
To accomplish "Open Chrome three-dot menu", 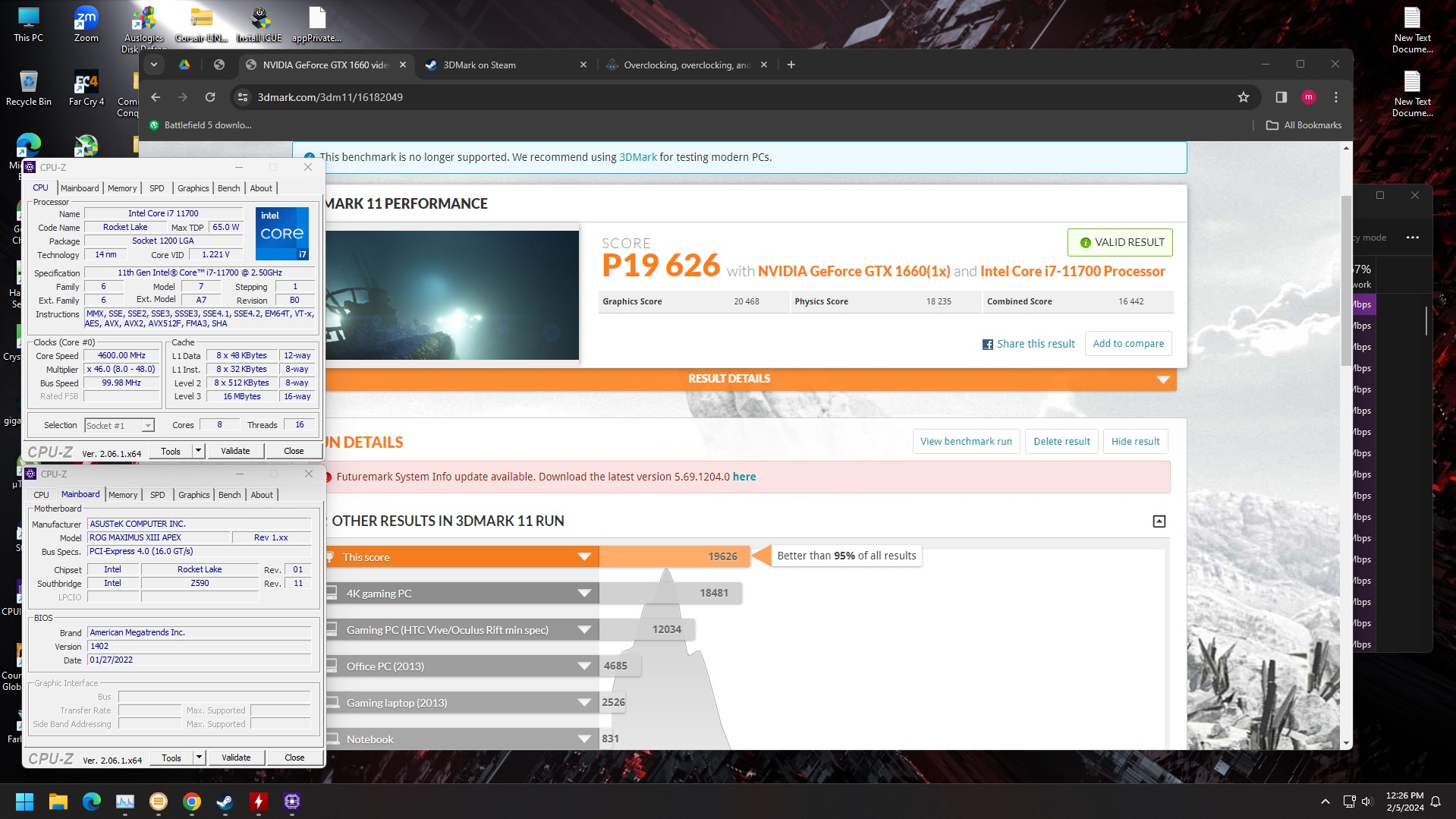I will pyautogui.click(x=1336, y=97).
